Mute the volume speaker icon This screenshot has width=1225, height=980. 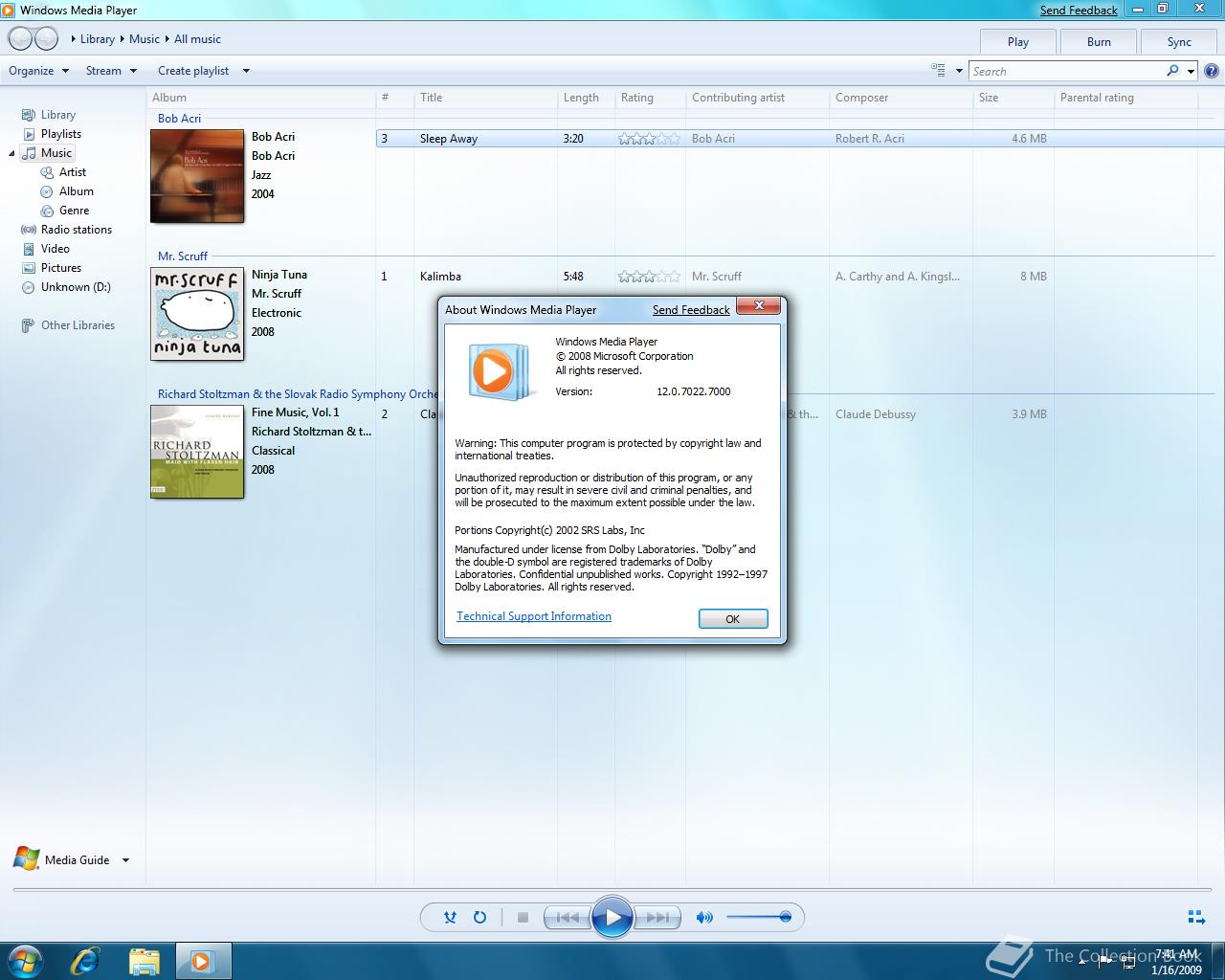(704, 917)
